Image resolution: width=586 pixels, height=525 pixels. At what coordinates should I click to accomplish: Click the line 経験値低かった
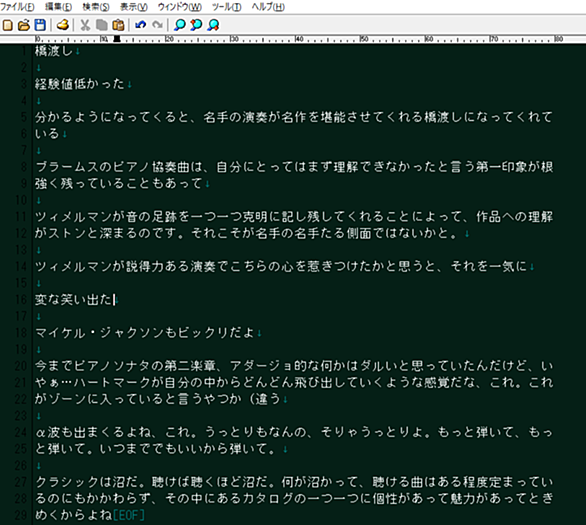point(80,84)
